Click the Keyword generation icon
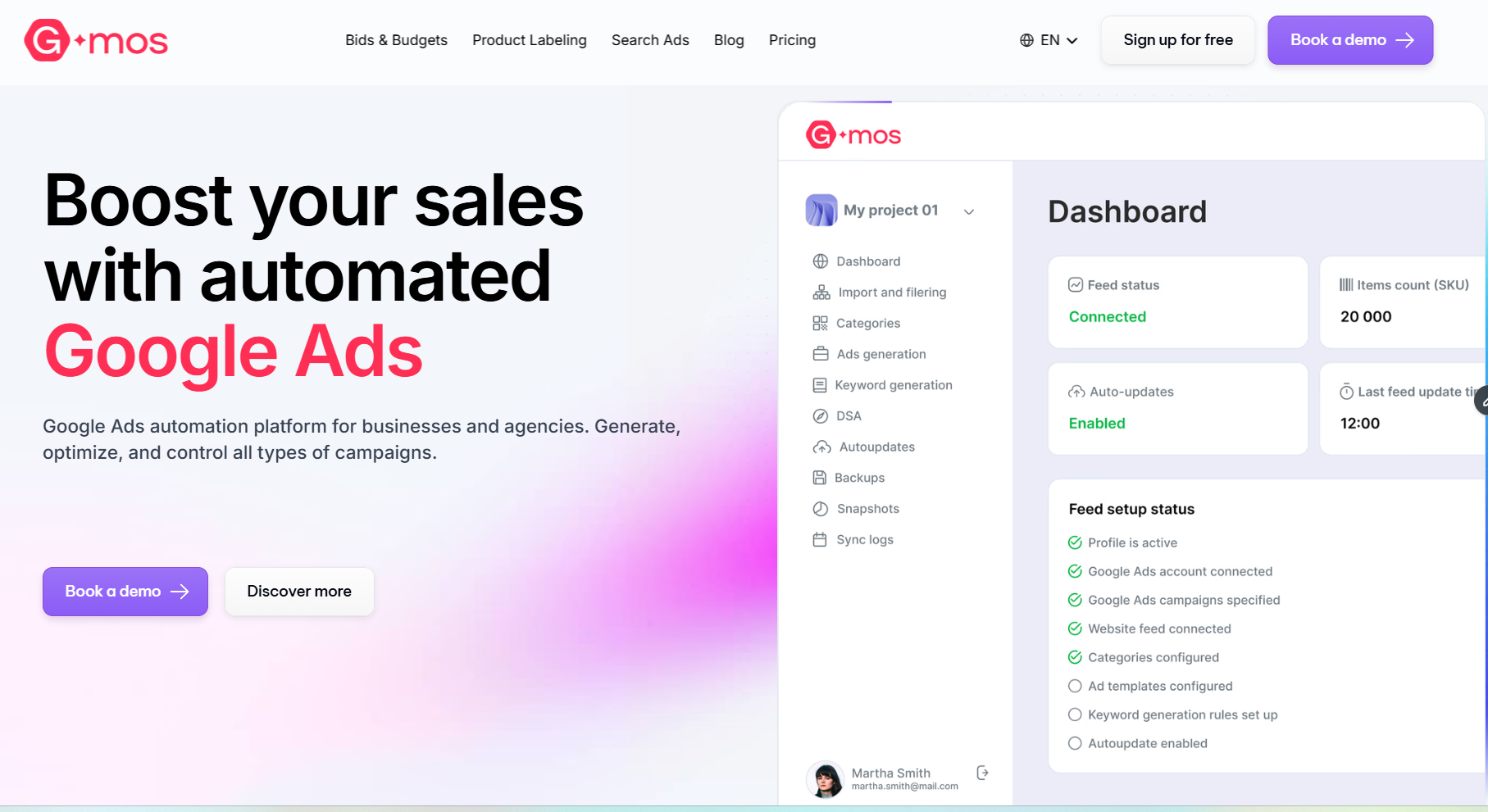Screen dimensions: 1488x812 [x=820, y=385]
